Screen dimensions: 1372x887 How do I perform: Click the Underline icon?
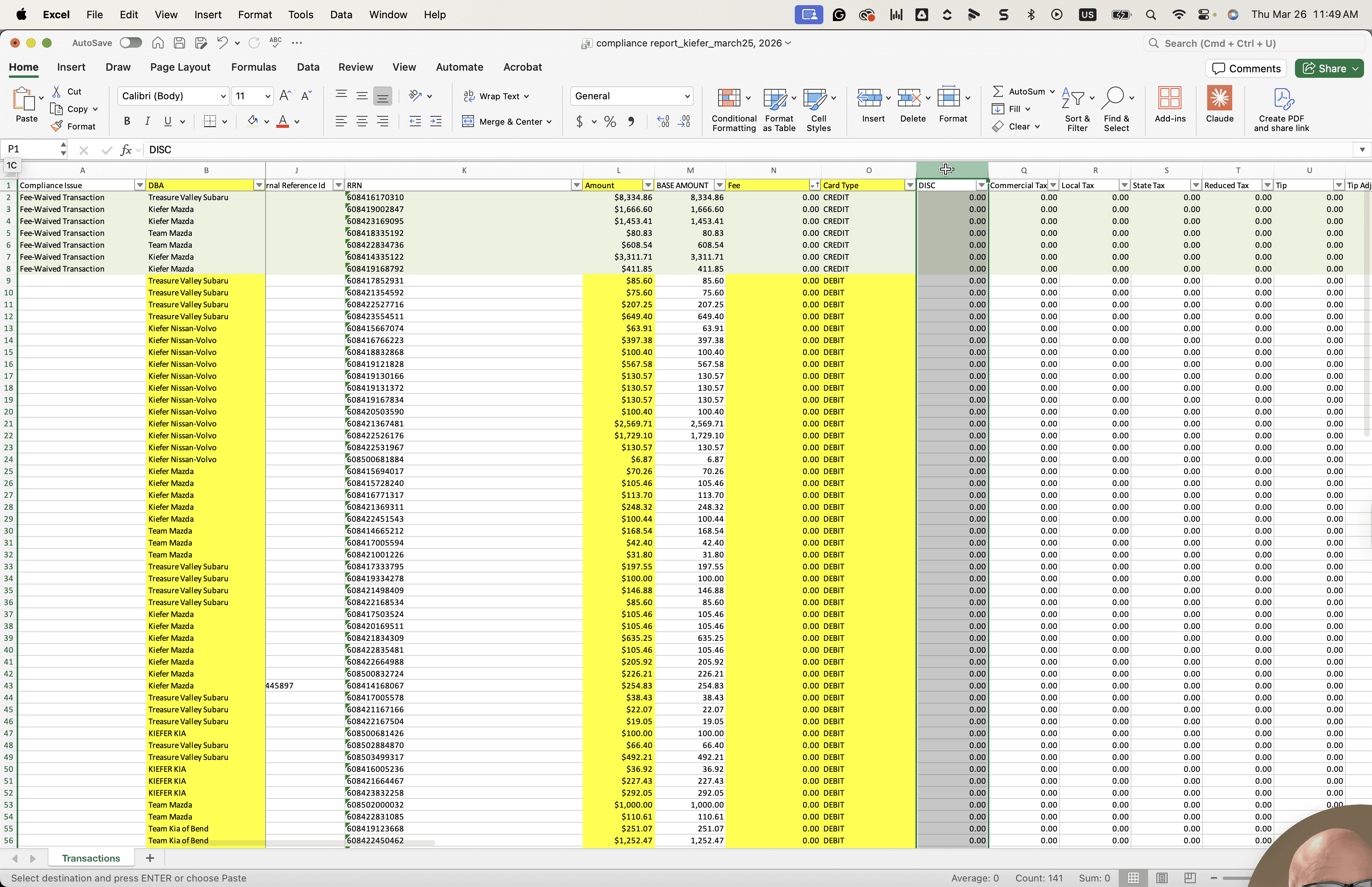pos(168,121)
